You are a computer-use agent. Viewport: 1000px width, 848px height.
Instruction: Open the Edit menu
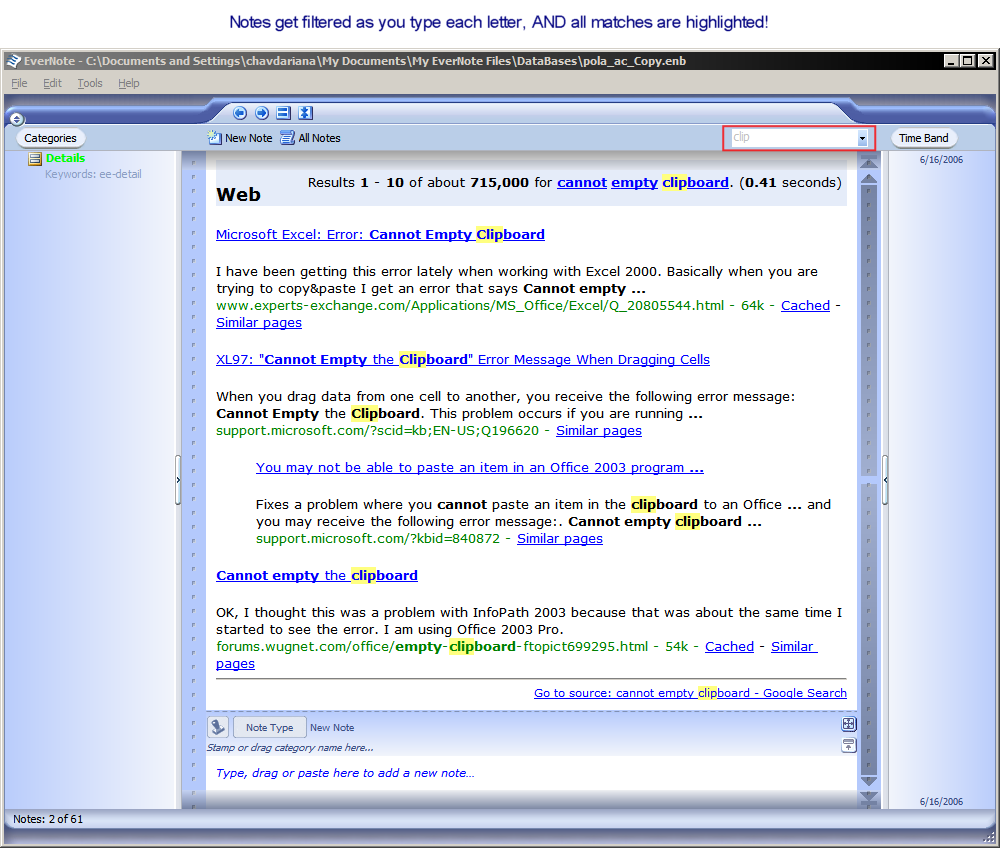click(52, 83)
